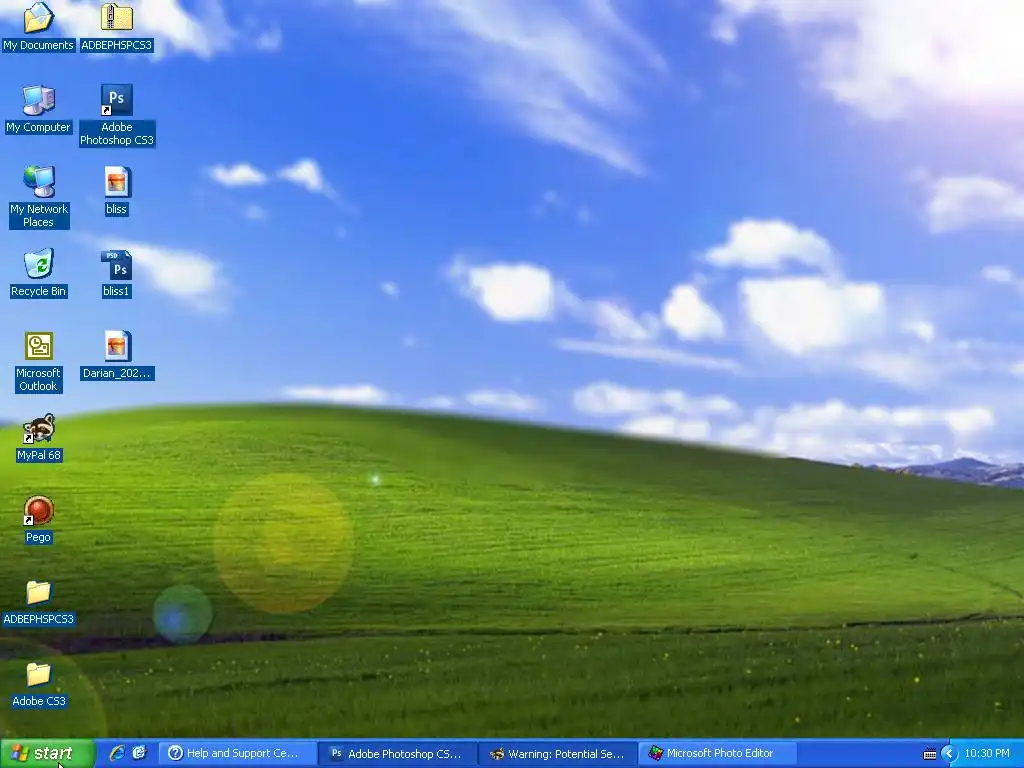Select the bliss1 PSD file icon

pyautogui.click(x=116, y=264)
